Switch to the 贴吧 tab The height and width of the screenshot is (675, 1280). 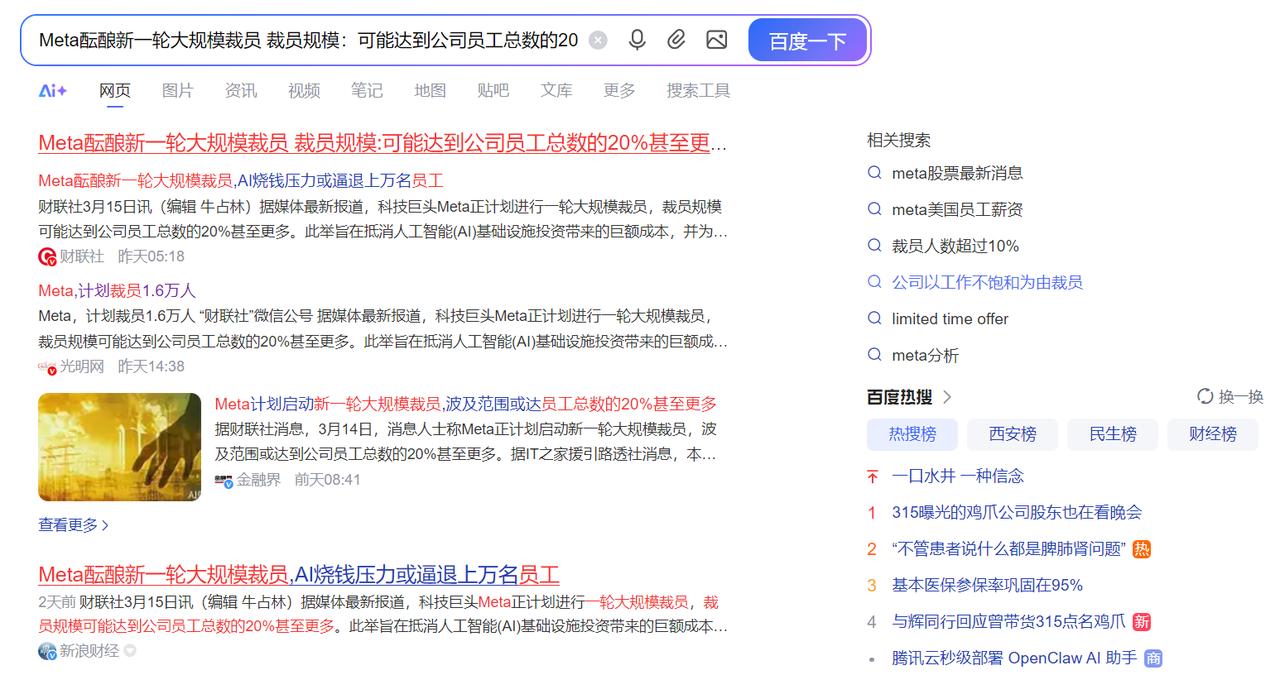click(493, 91)
